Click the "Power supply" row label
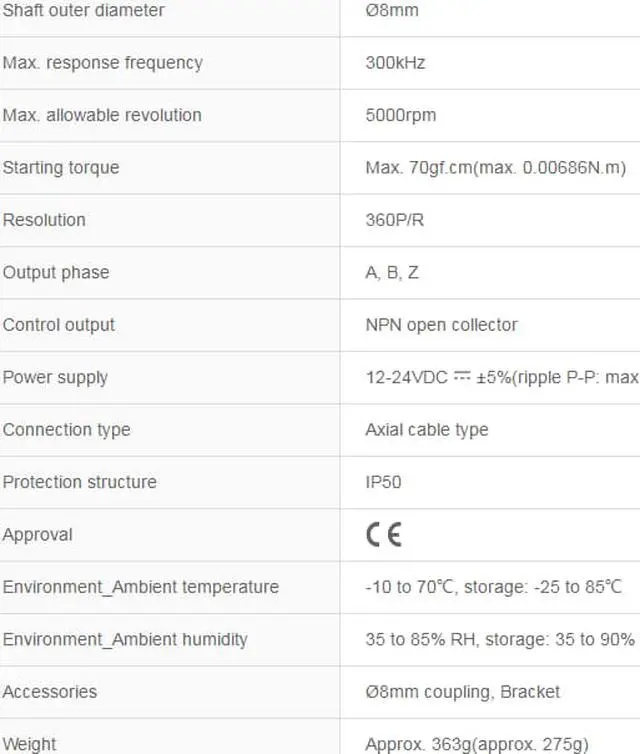 pos(55,377)
